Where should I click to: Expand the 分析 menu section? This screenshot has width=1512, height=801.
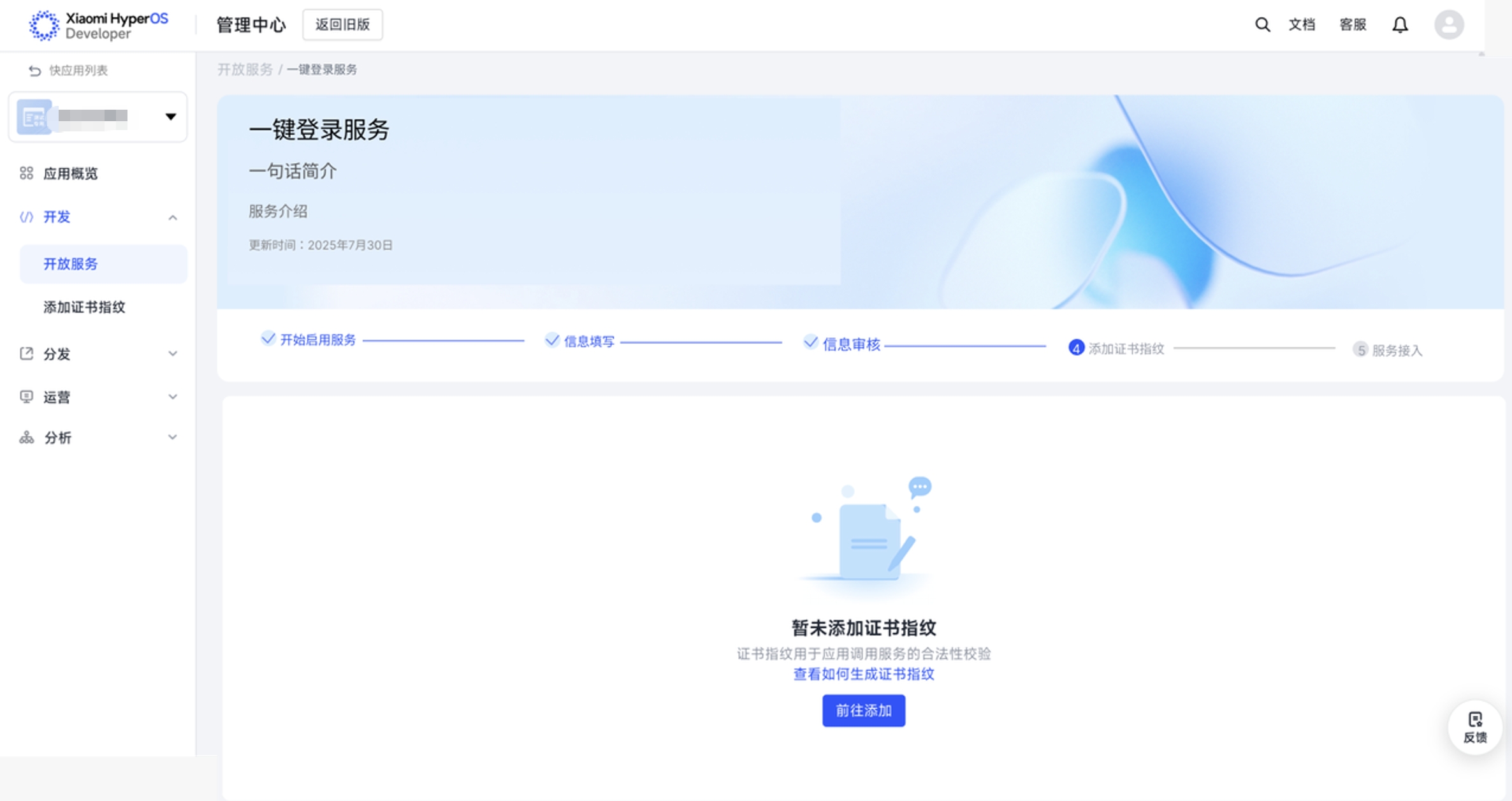point(172,437)
